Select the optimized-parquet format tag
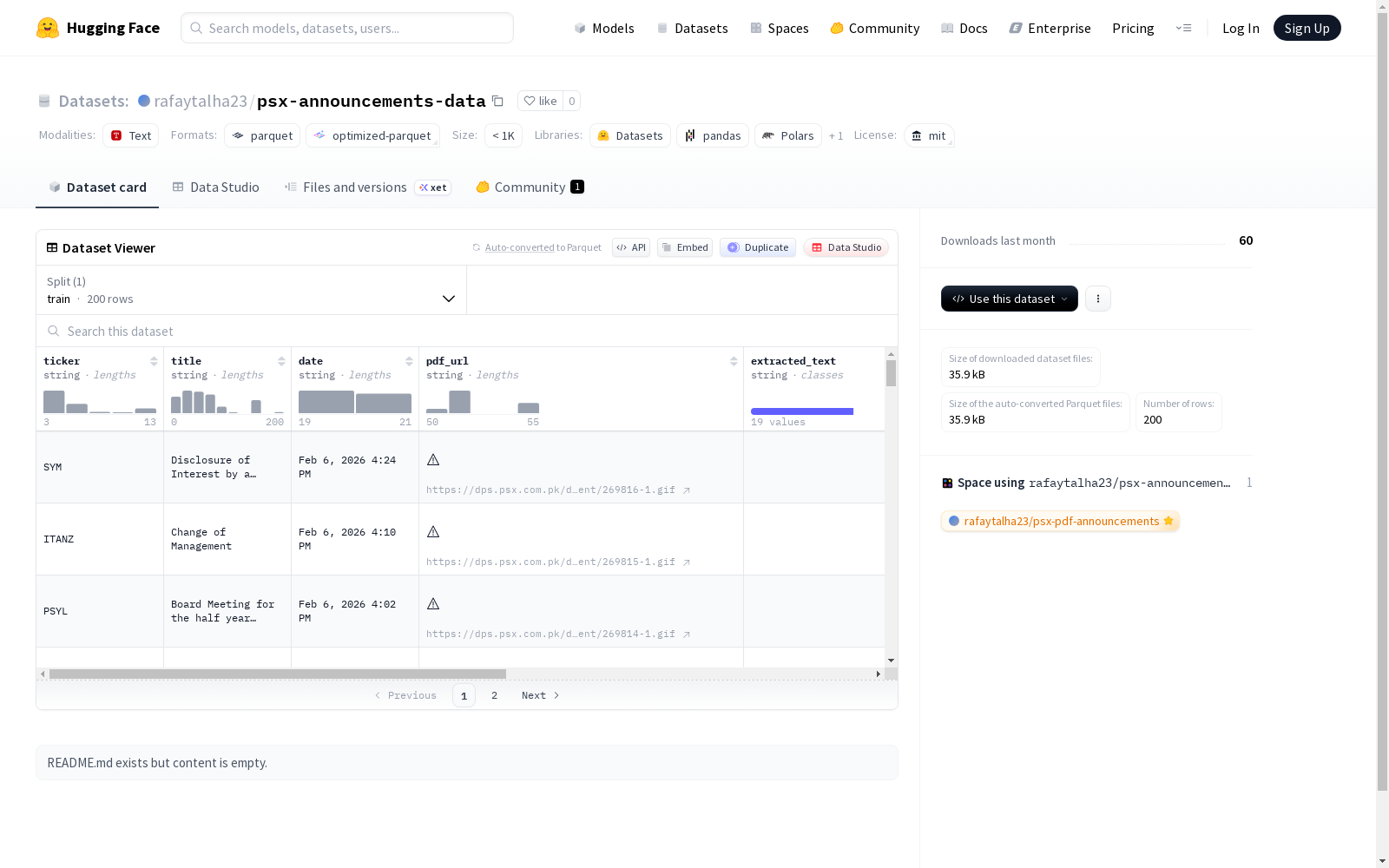 pyautogui.click(x=372, y=135)
